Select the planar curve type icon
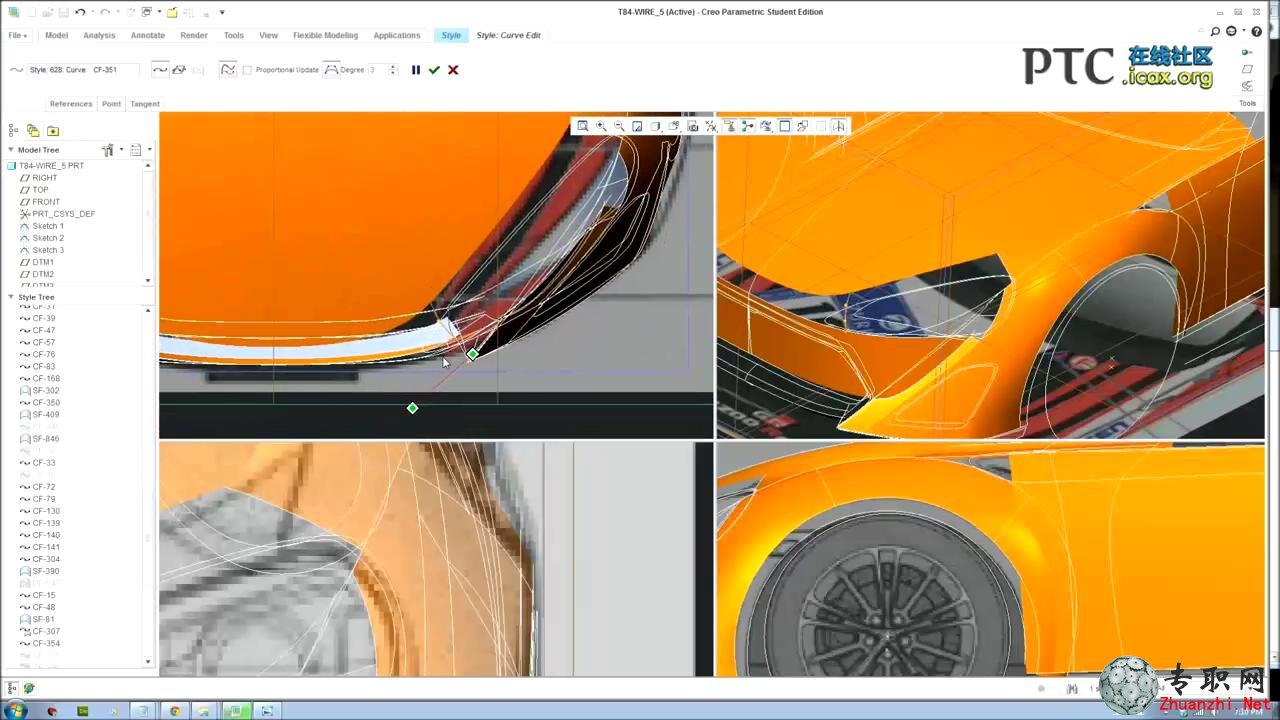The image size is (1280, 720). click(x=179, y=70)
